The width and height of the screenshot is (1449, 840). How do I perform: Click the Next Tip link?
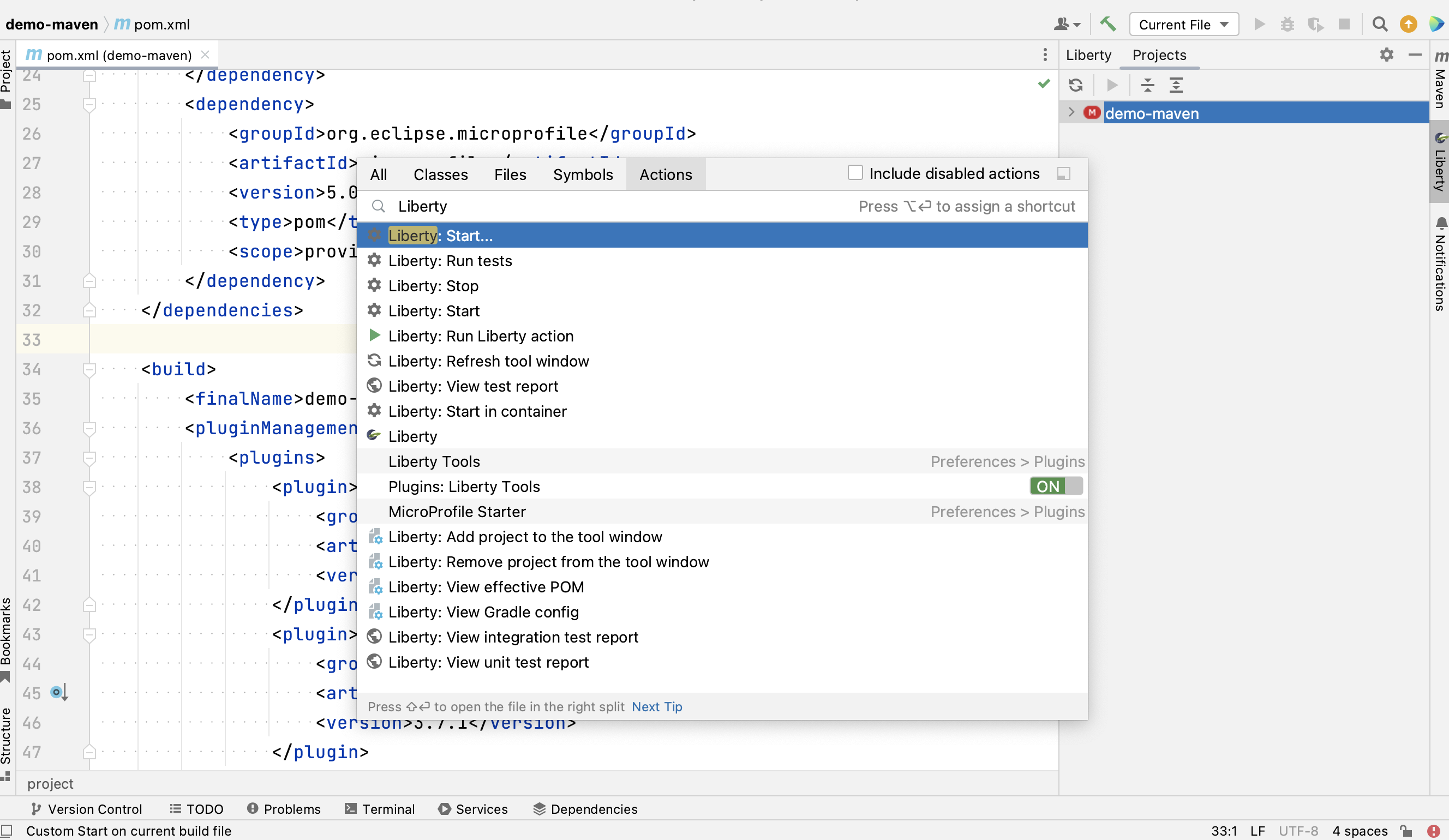656,707
